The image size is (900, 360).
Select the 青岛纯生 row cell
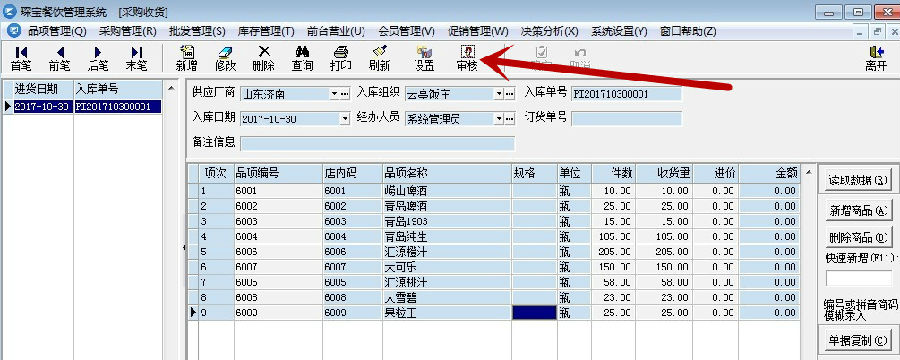pos(447,237)
